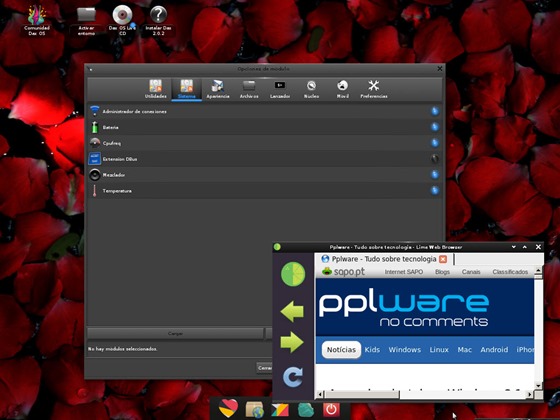Close the Pplware browser tab

tap(443, 259)
